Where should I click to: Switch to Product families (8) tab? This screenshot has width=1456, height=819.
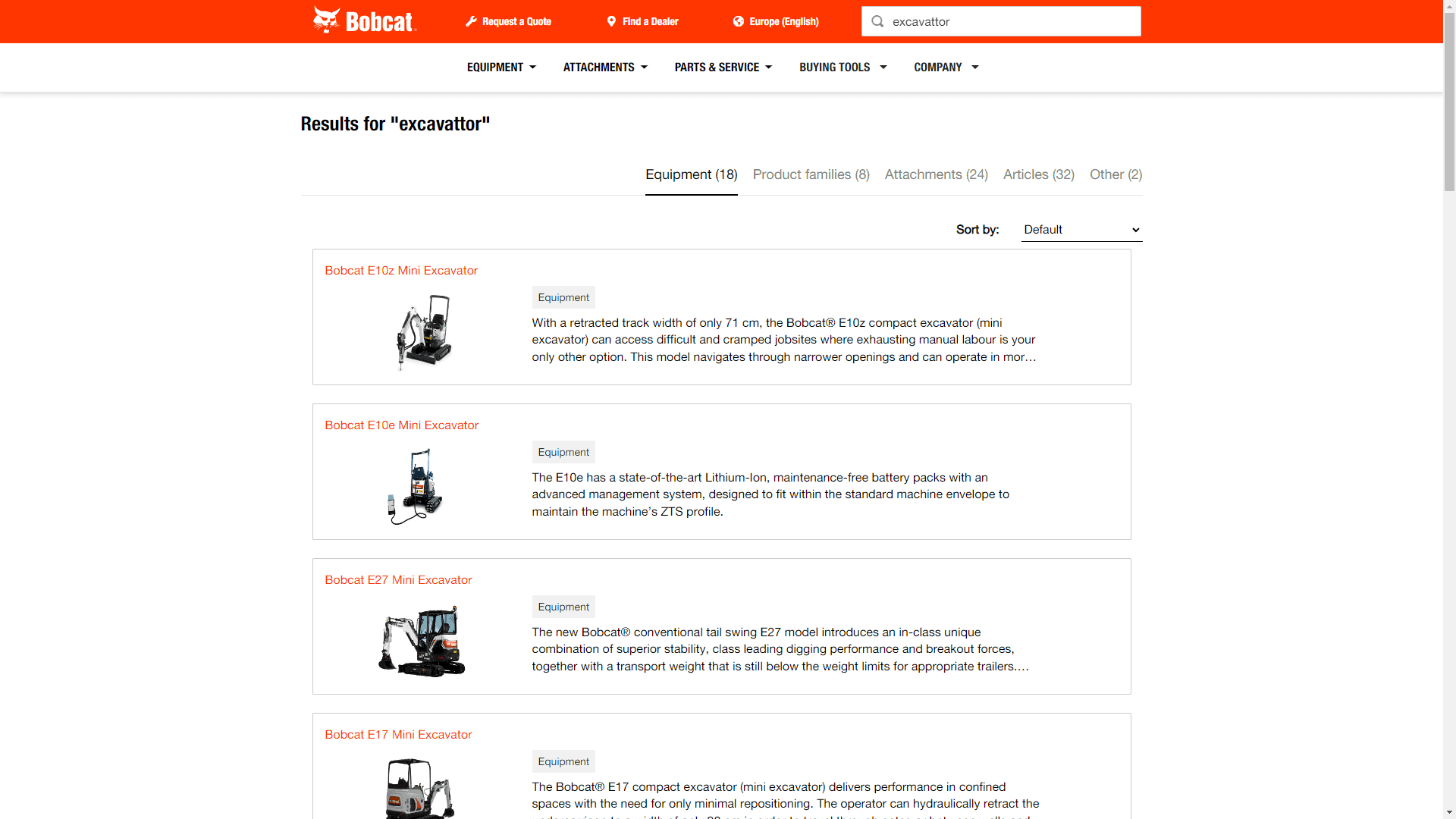[x=811, y=174]
